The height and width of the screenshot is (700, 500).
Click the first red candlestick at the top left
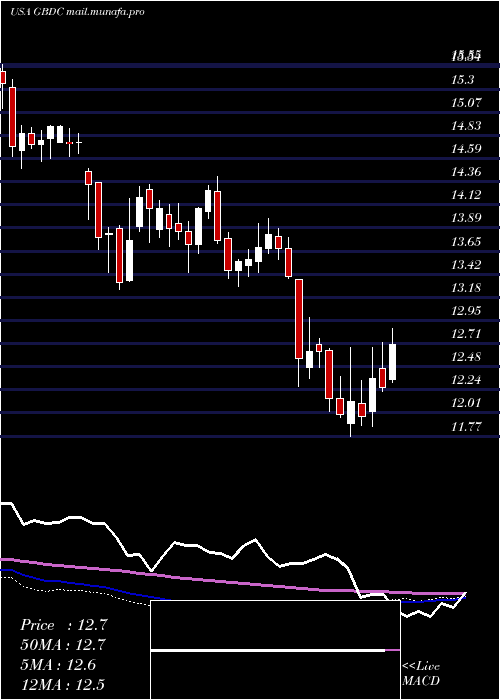(x=3, y=77)
